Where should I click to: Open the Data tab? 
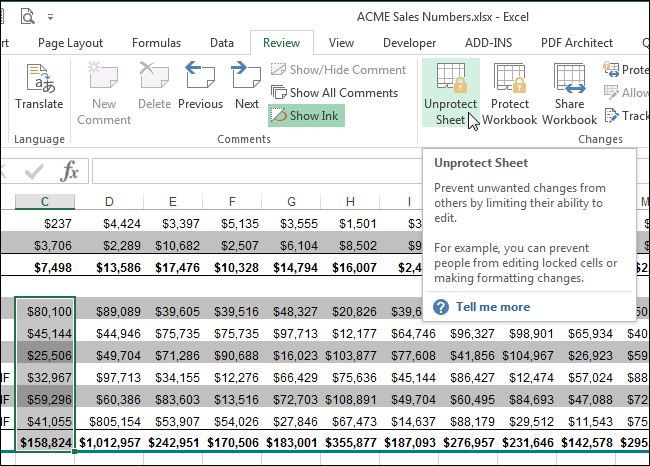(222, 43)
